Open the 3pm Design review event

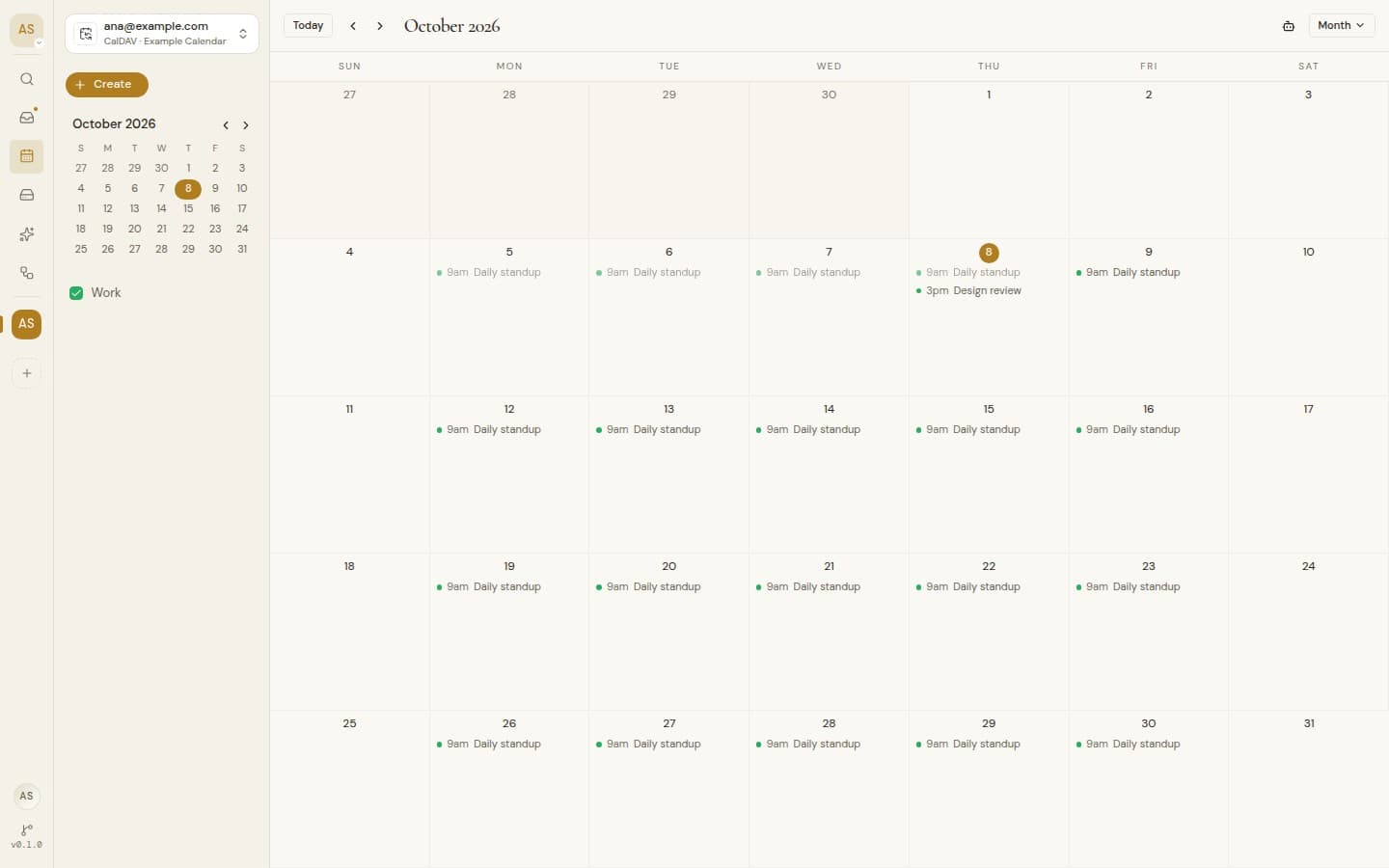(988, 291)
